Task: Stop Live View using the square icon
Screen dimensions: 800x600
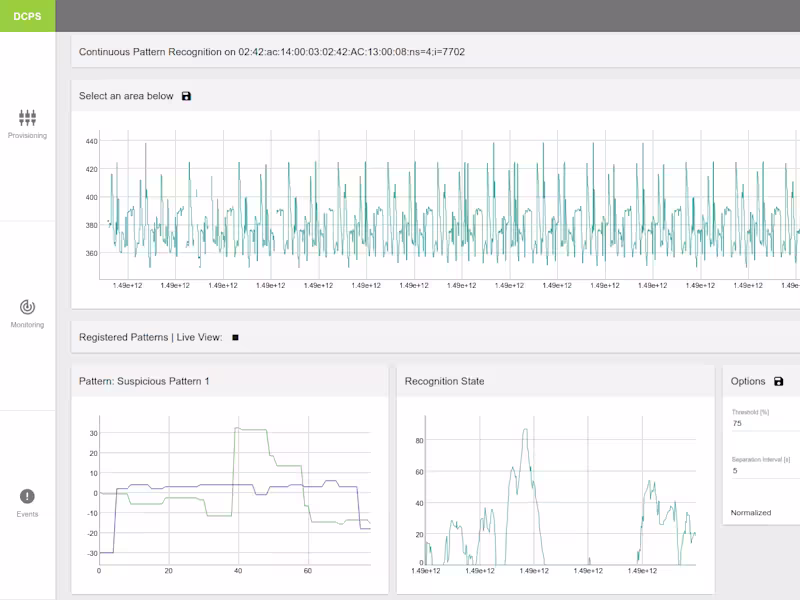Action: coord(235,338)
